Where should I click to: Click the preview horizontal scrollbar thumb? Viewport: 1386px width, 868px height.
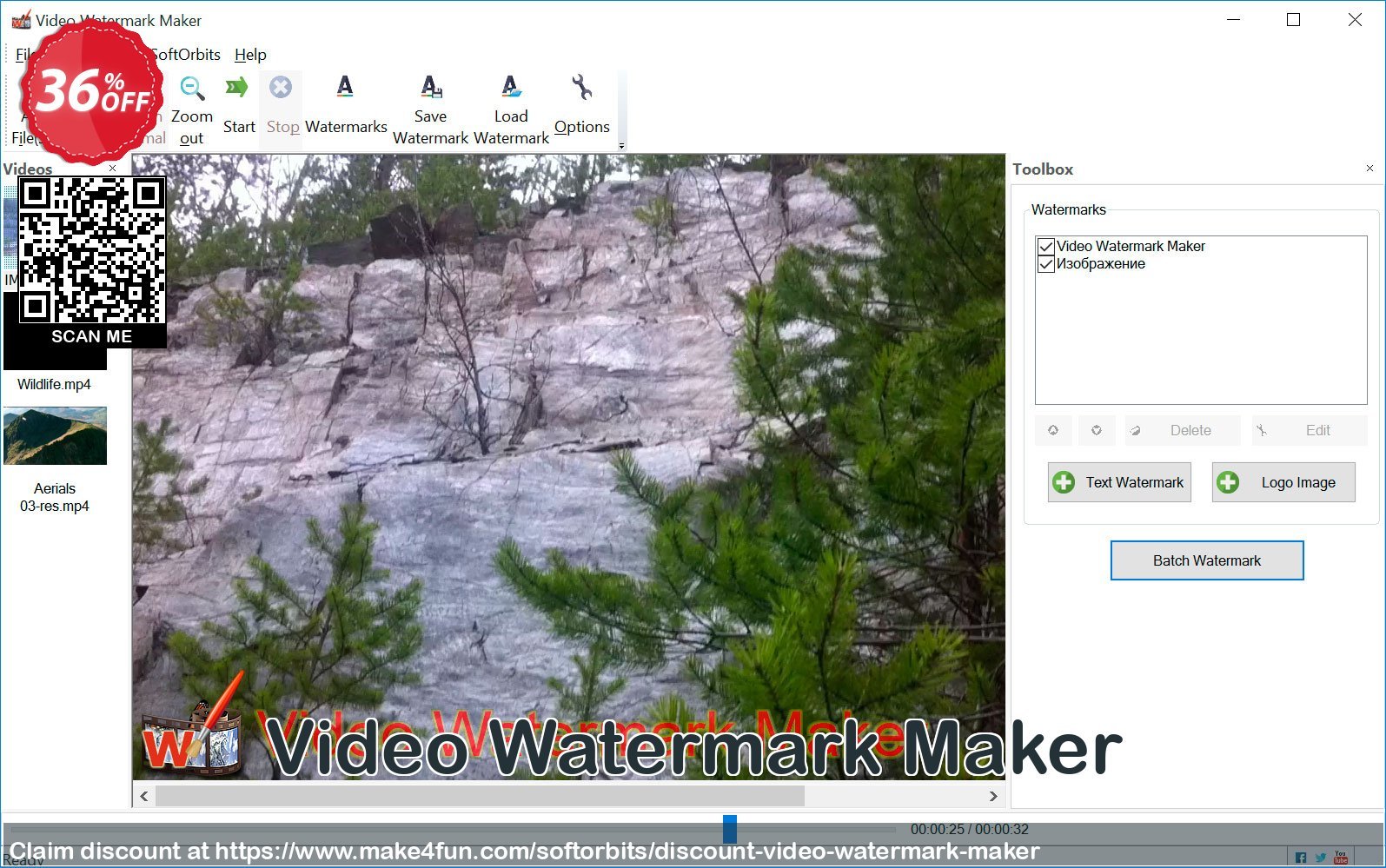click(480, 796)
